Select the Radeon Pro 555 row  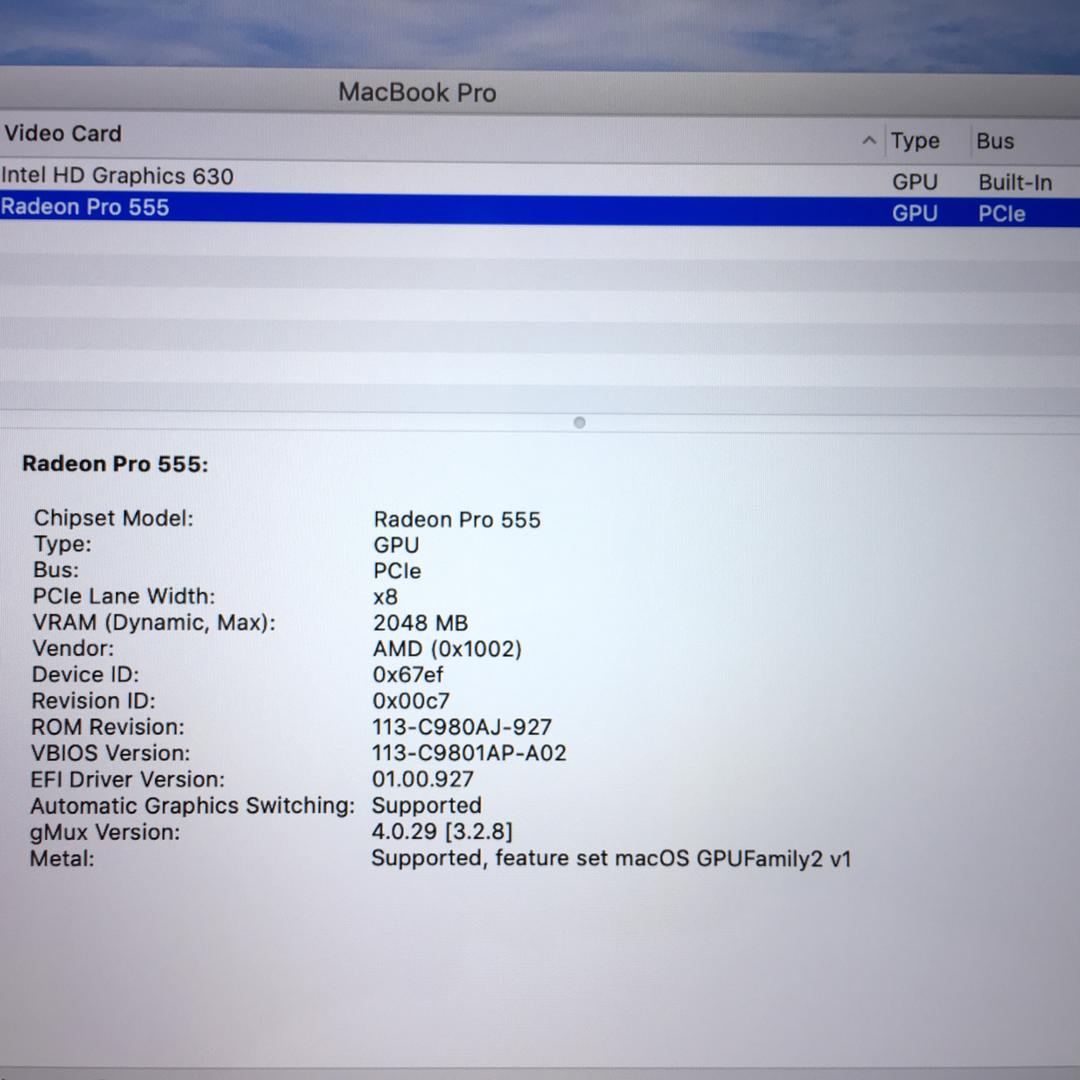coord(540,209)
